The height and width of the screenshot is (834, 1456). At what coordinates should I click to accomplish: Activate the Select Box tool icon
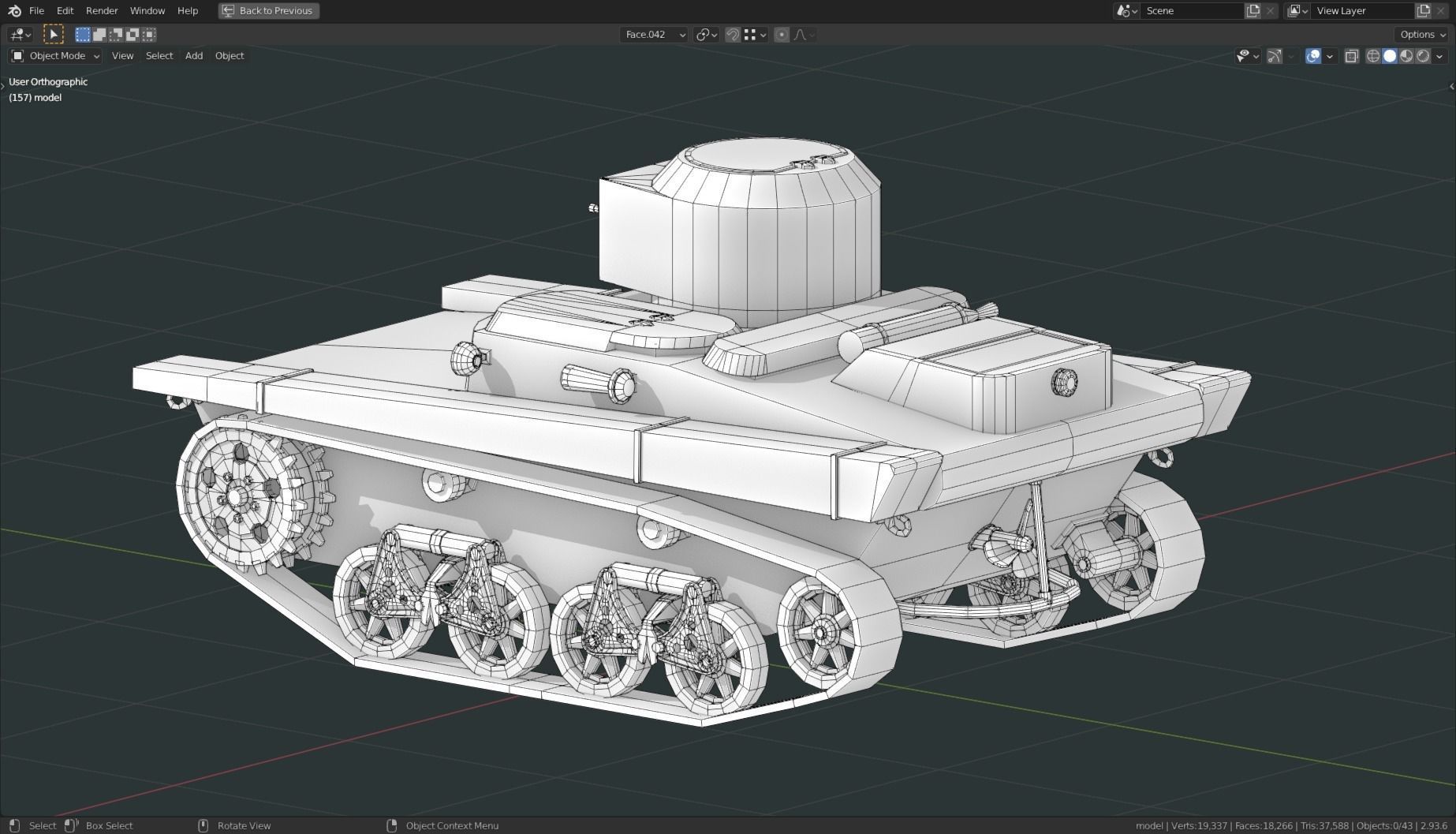[x=53, y=35]
